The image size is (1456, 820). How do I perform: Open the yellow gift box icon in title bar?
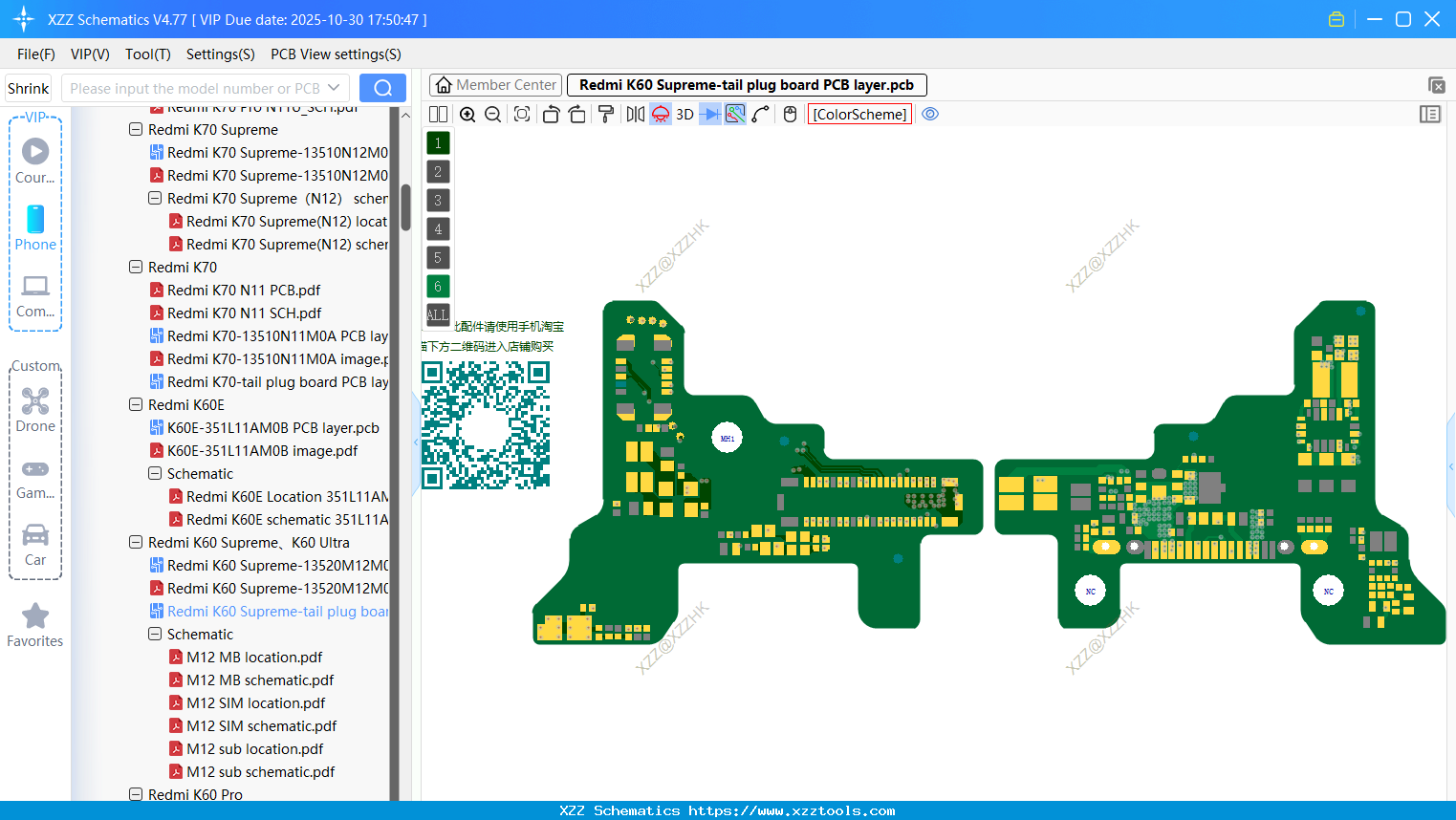[x=1336, y=19]
